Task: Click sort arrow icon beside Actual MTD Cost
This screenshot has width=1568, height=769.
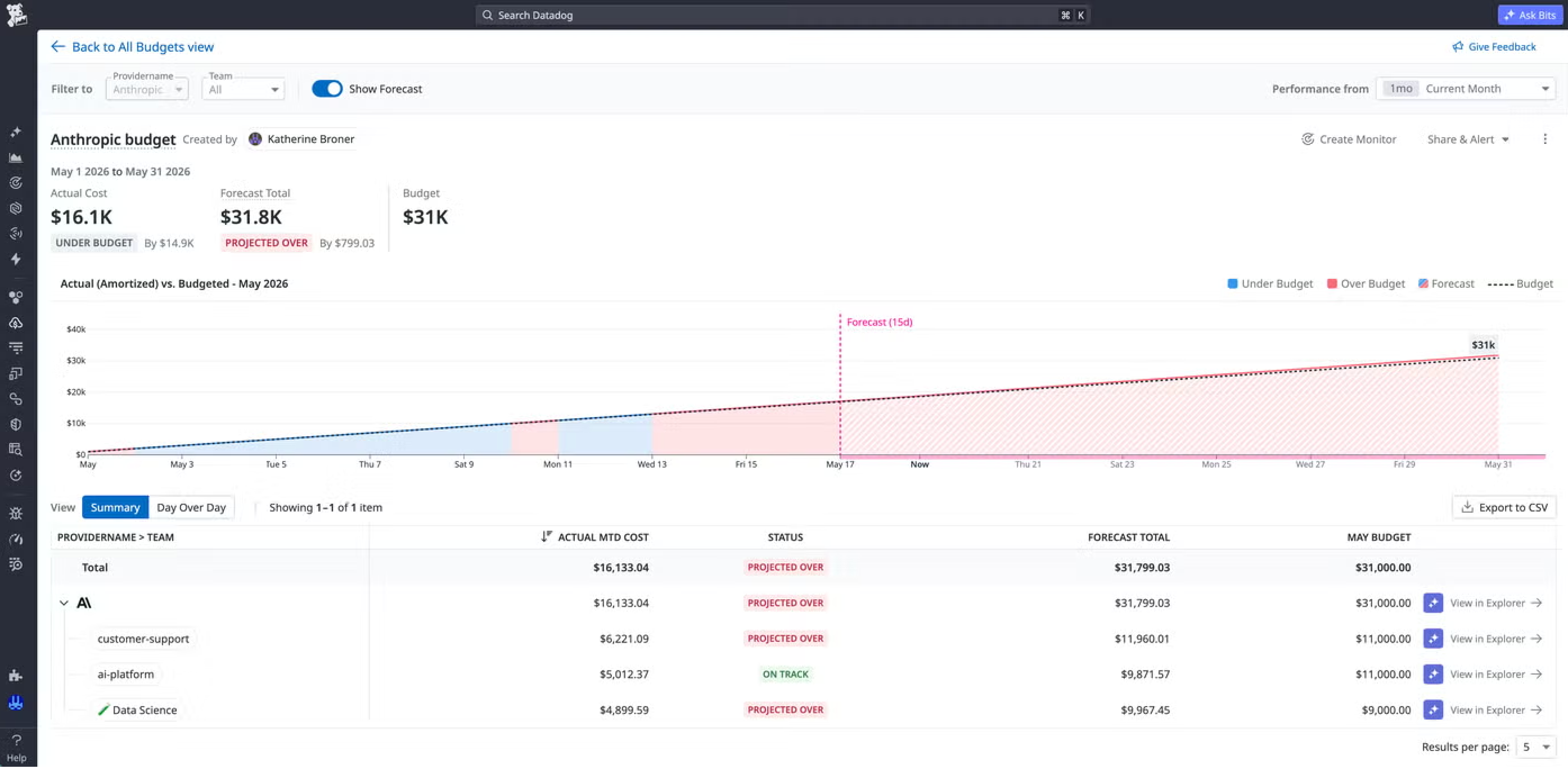Action: [547, 537]
